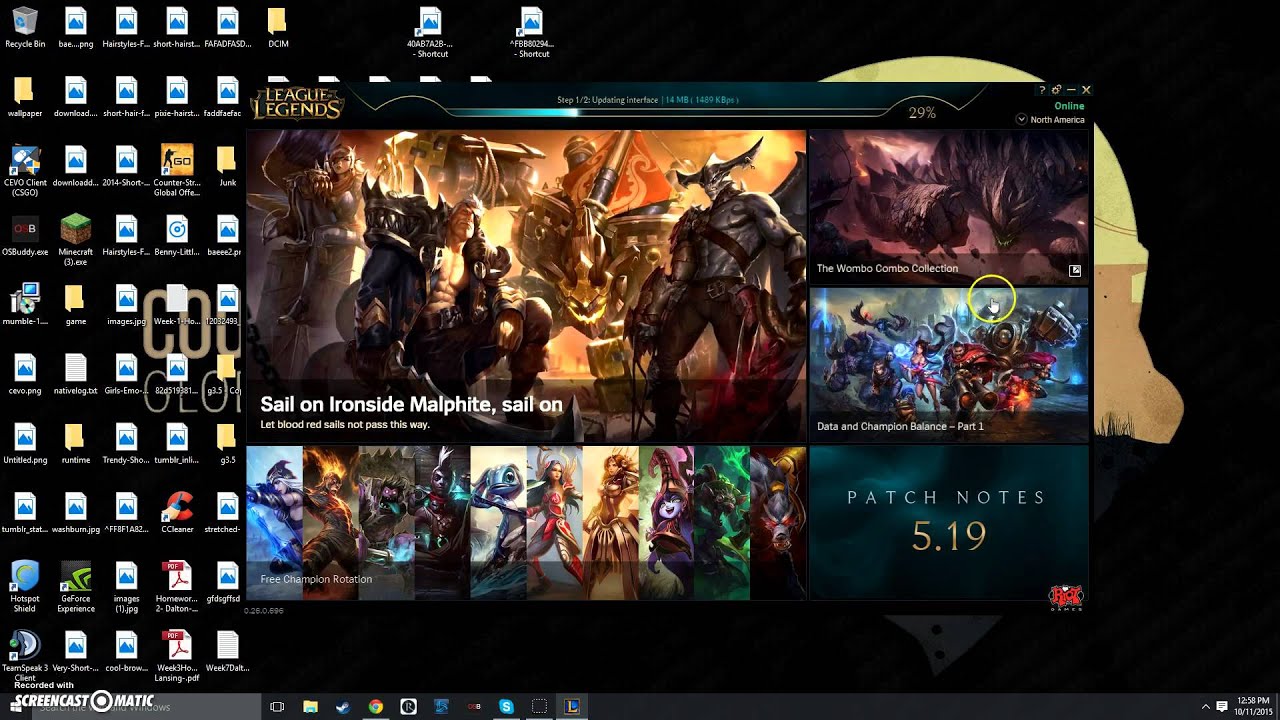1280x720 pixels.
Task: Select the DCIM folder on desktop
Action: coord(277,28)
